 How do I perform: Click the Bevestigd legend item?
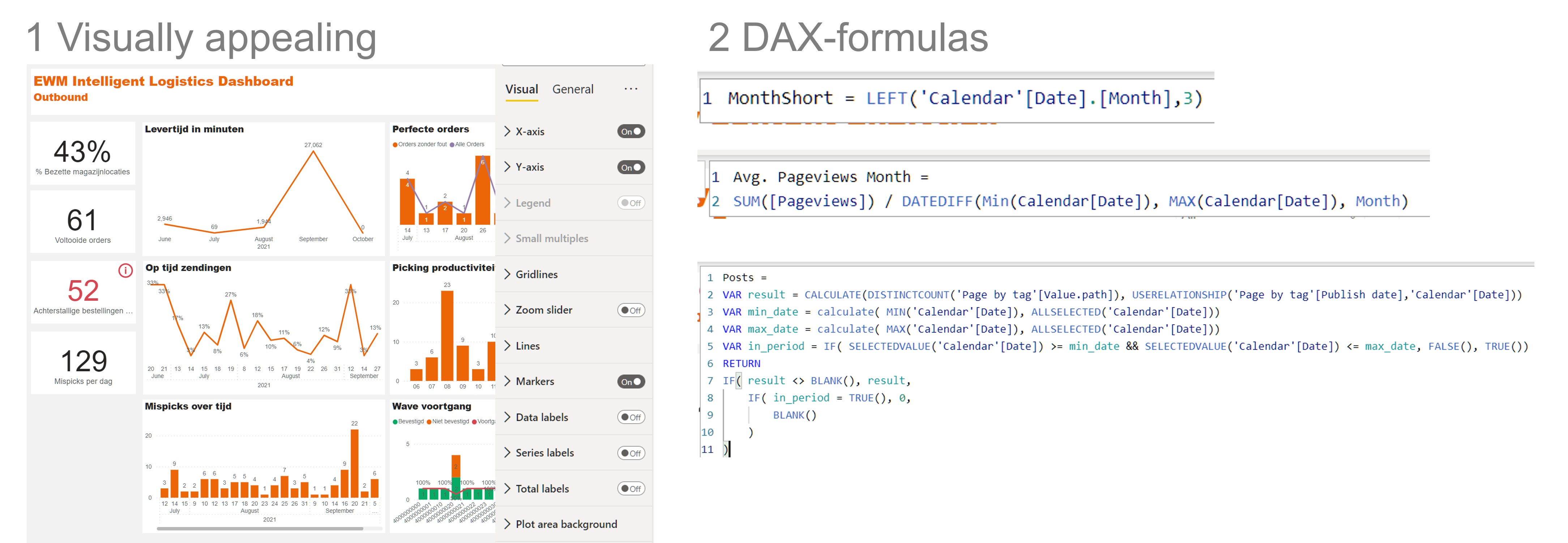tap(409, 421)
